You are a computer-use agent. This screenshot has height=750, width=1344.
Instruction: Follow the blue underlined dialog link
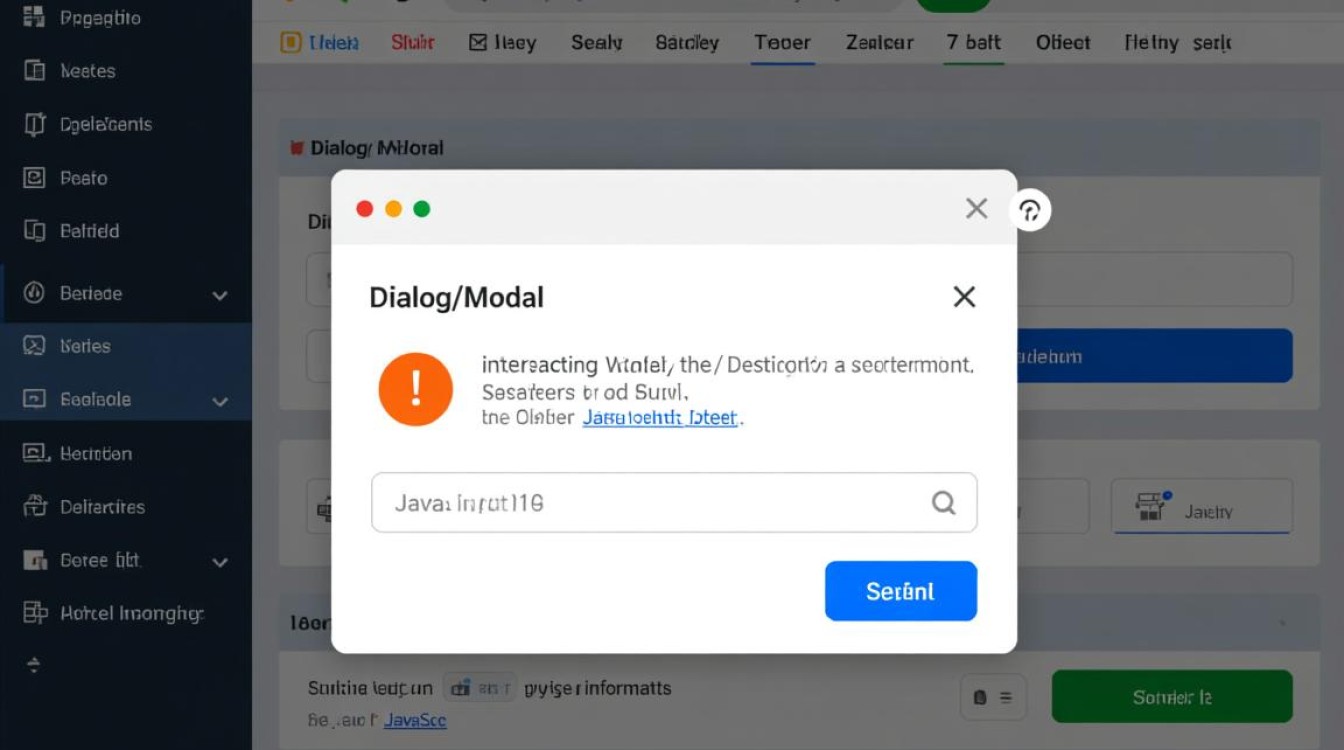[x=660, y=418]
